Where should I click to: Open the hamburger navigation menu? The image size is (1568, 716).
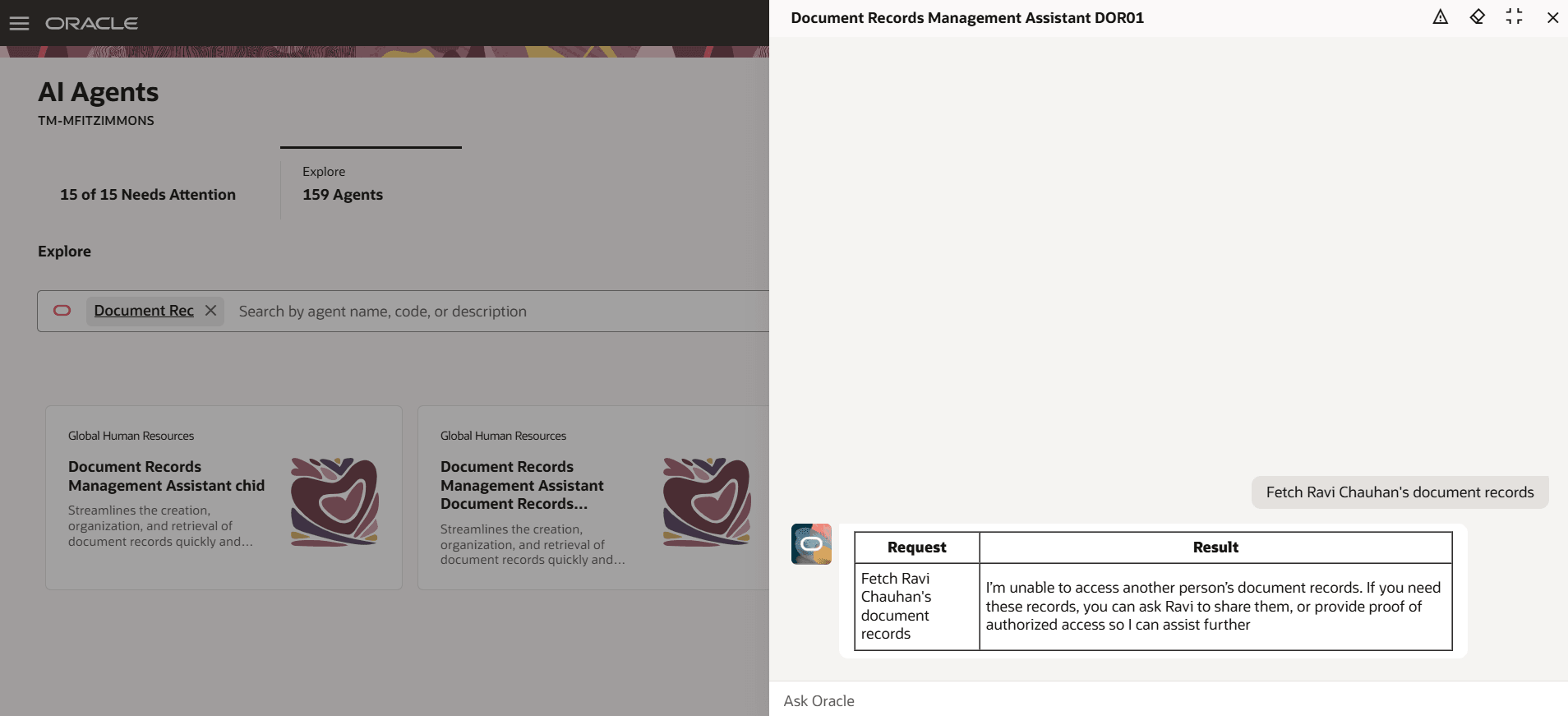[x=19, y=23]
